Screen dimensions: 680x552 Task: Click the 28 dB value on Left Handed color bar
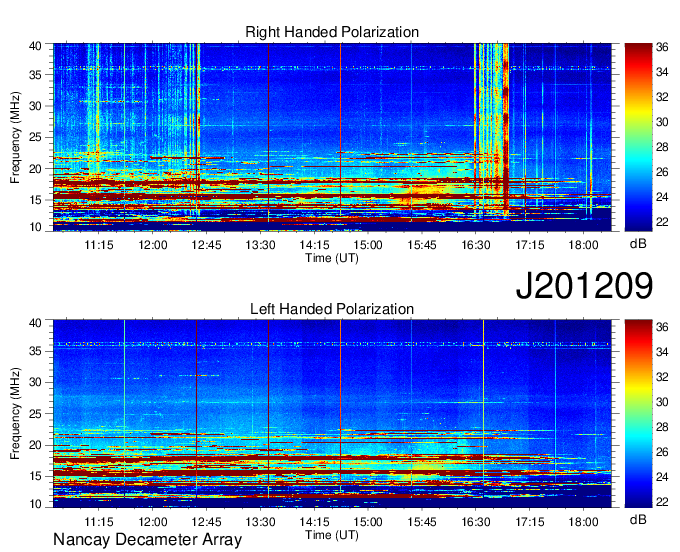(x=662, y=428)
